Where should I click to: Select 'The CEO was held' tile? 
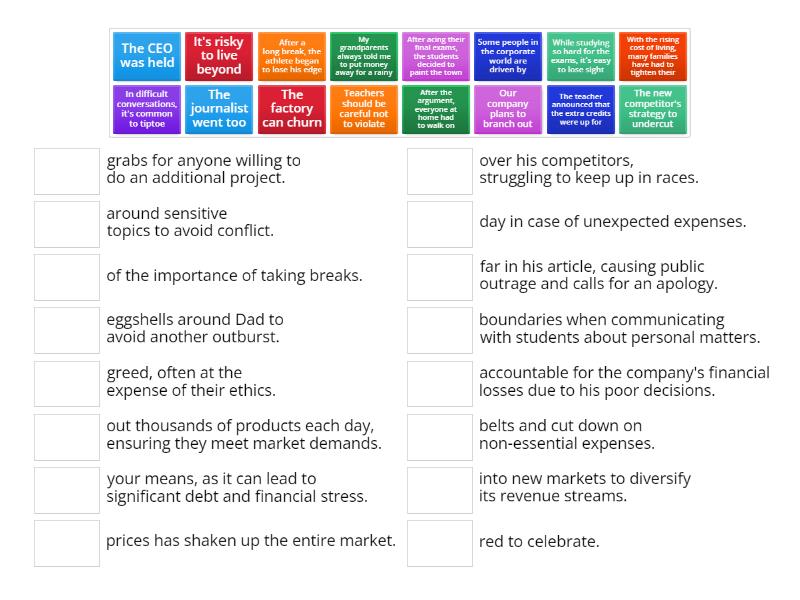[147, 56]
